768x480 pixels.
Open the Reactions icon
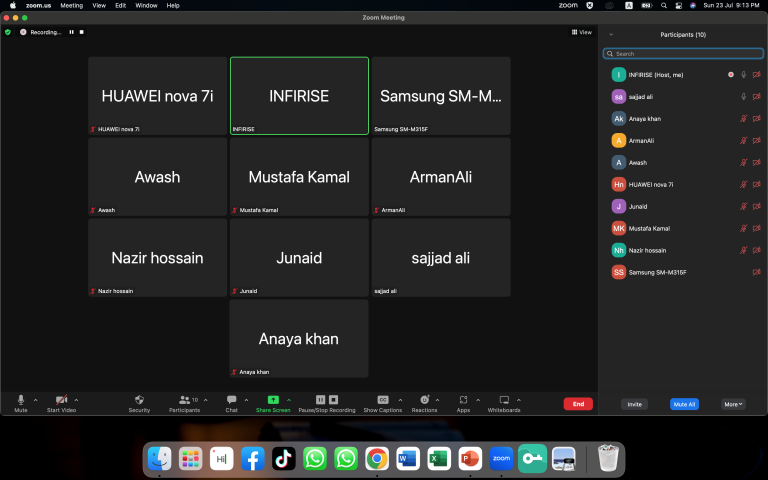[425, 400]
